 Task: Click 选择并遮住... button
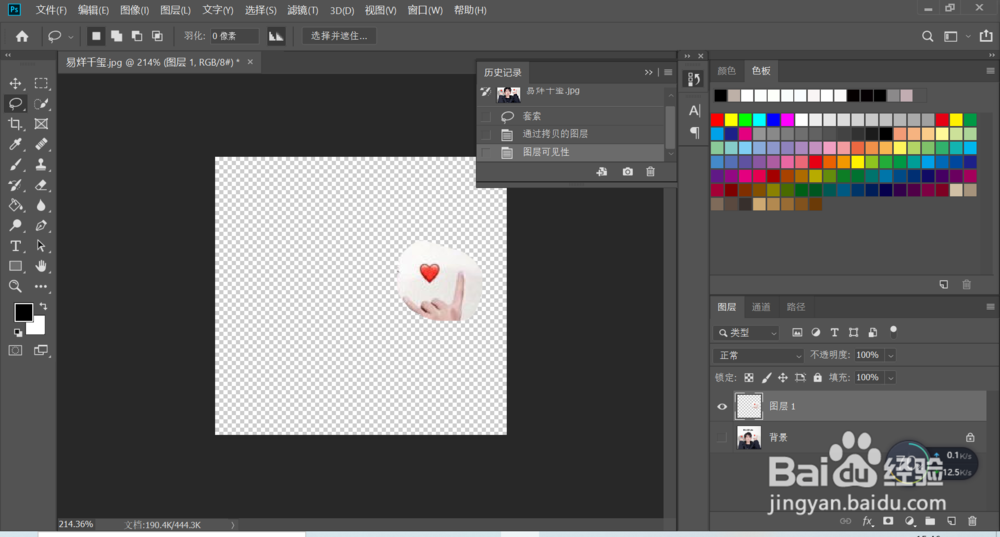[x=339, y=36]
